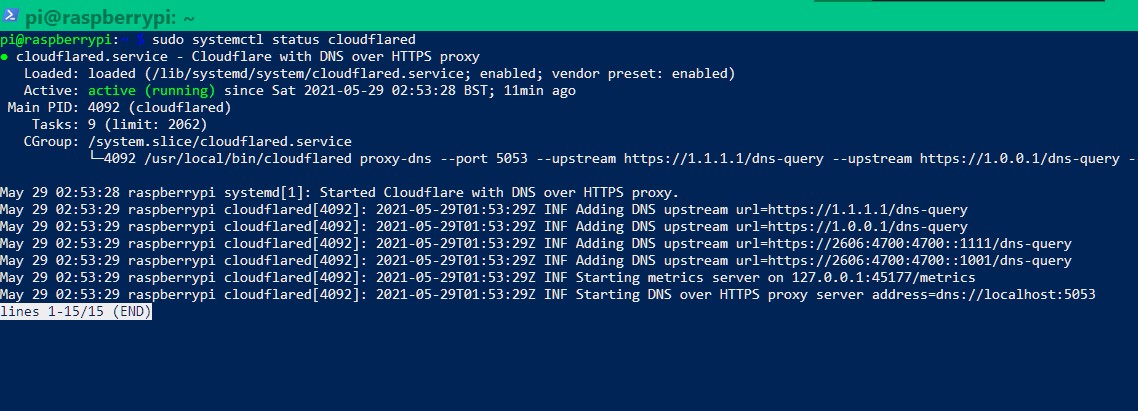Image resolution: width=1138 pixels, height=411 pixels.
Task: Click the tree branch symbol before 4092
Action: tap(96, 158)
